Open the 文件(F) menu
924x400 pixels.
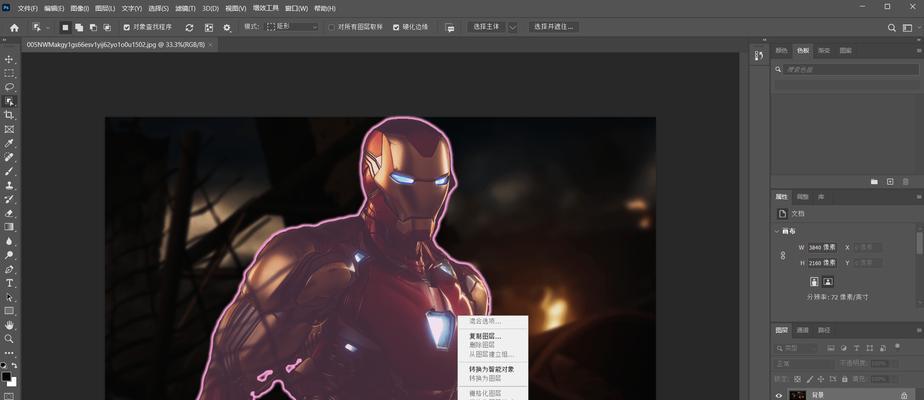point(27,9)
